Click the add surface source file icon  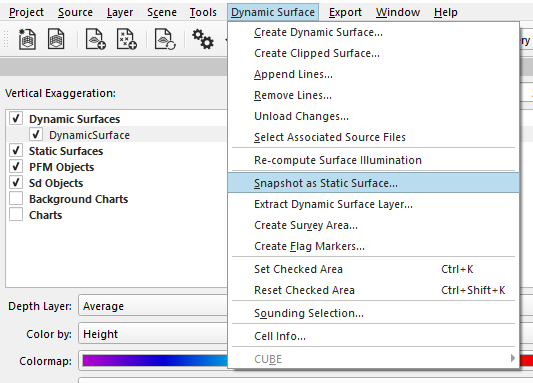(x=96, y=39)
